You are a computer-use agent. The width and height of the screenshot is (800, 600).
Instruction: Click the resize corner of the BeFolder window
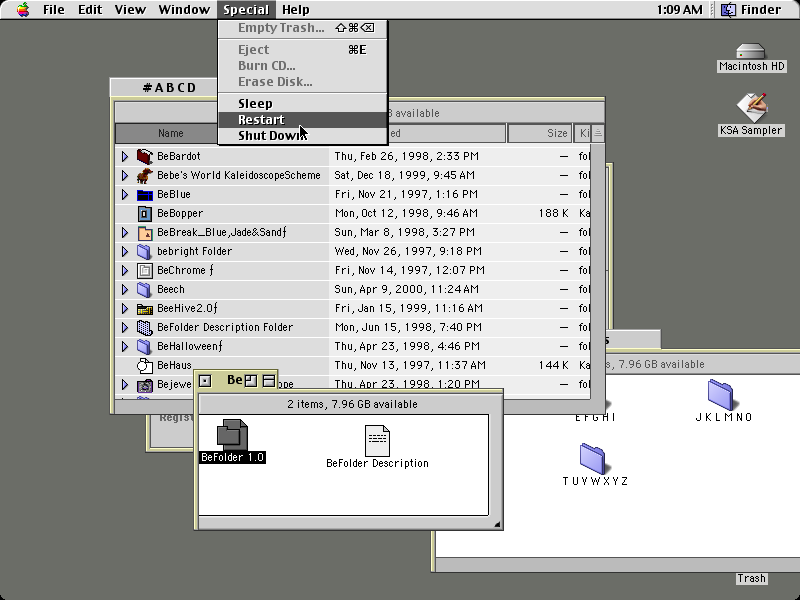coord(496,524)
